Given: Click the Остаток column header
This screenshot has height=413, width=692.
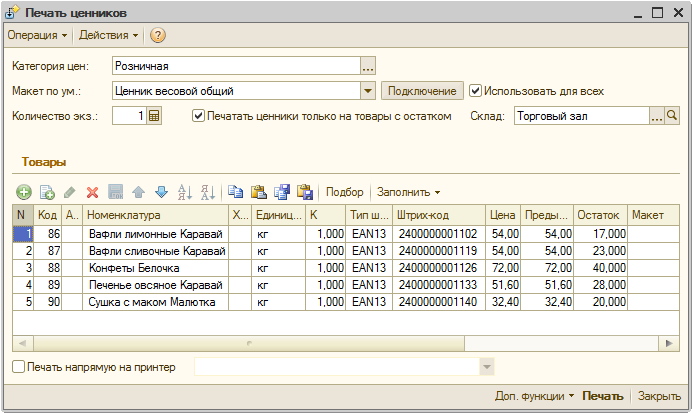Looking at the screenshot, I should [x=600, y=215].
